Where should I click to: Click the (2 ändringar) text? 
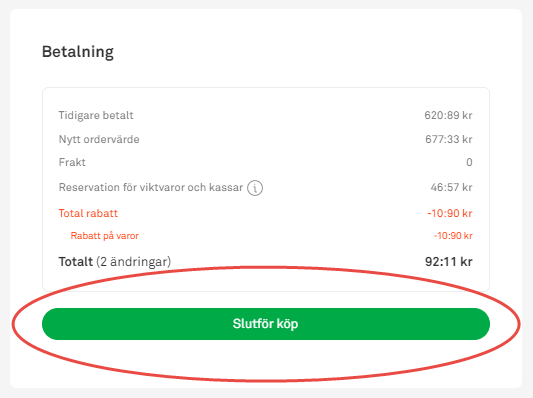134,262
